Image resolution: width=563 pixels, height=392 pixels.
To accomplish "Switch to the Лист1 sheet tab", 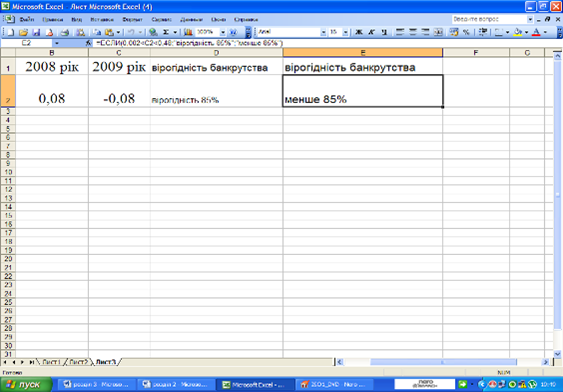I will tap(51, 362).
